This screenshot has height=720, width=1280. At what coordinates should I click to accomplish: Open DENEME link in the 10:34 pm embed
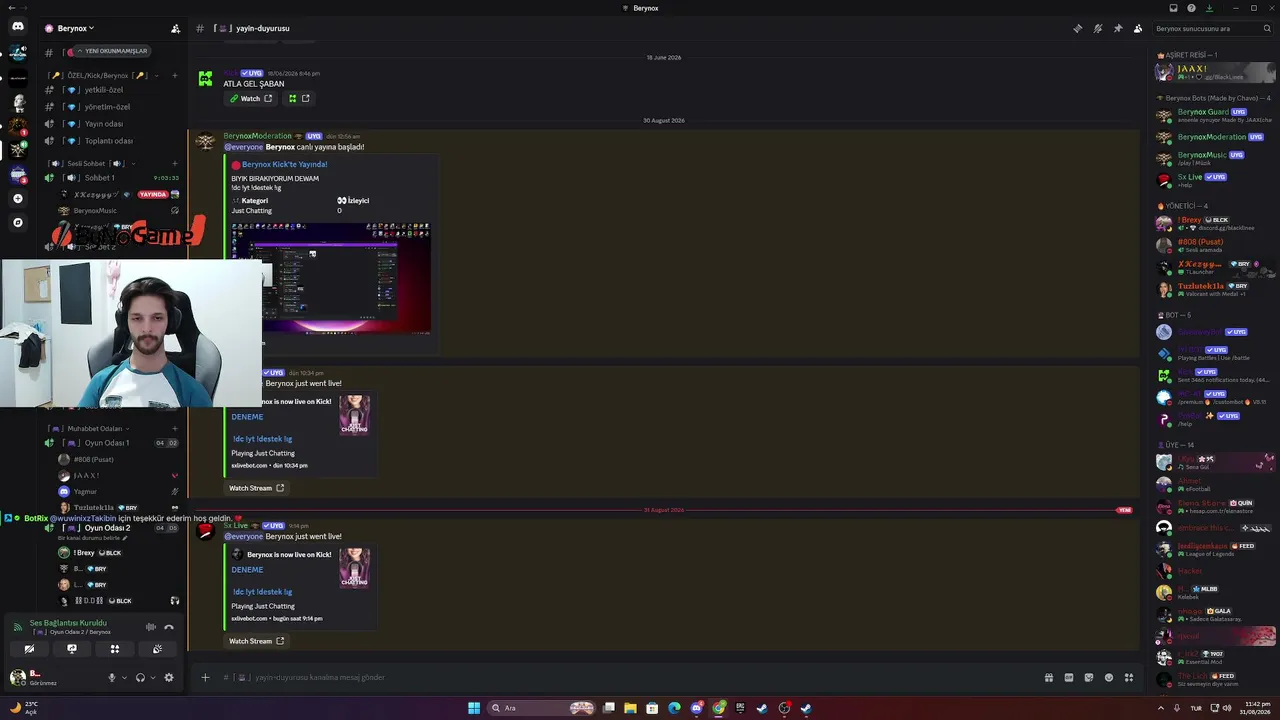click(247, 417)
